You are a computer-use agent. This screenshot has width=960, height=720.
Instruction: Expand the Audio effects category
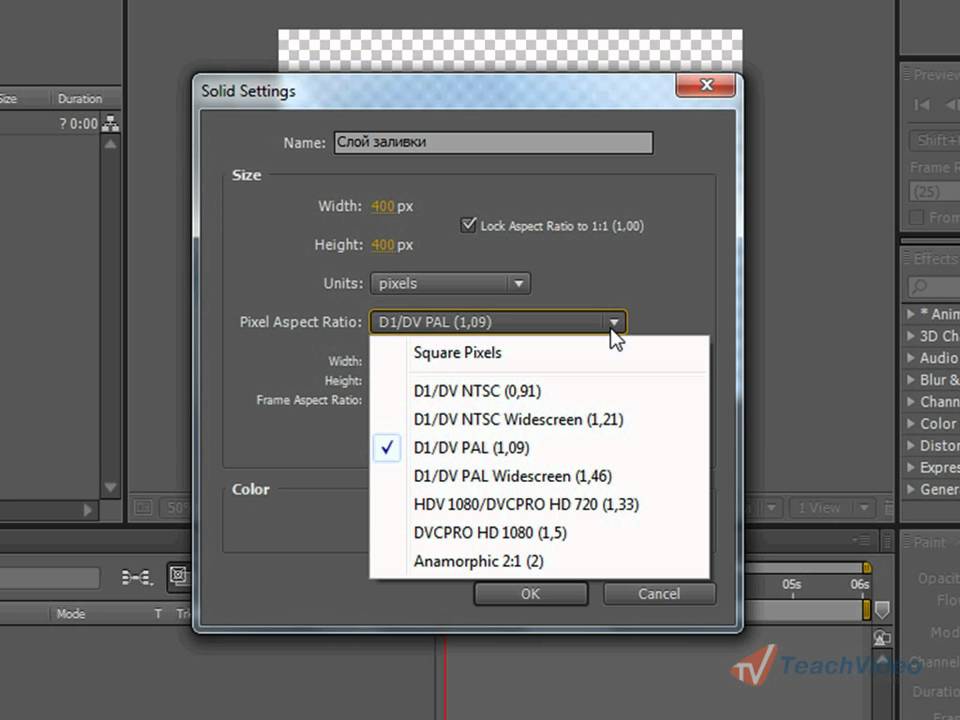coord(911,358)
